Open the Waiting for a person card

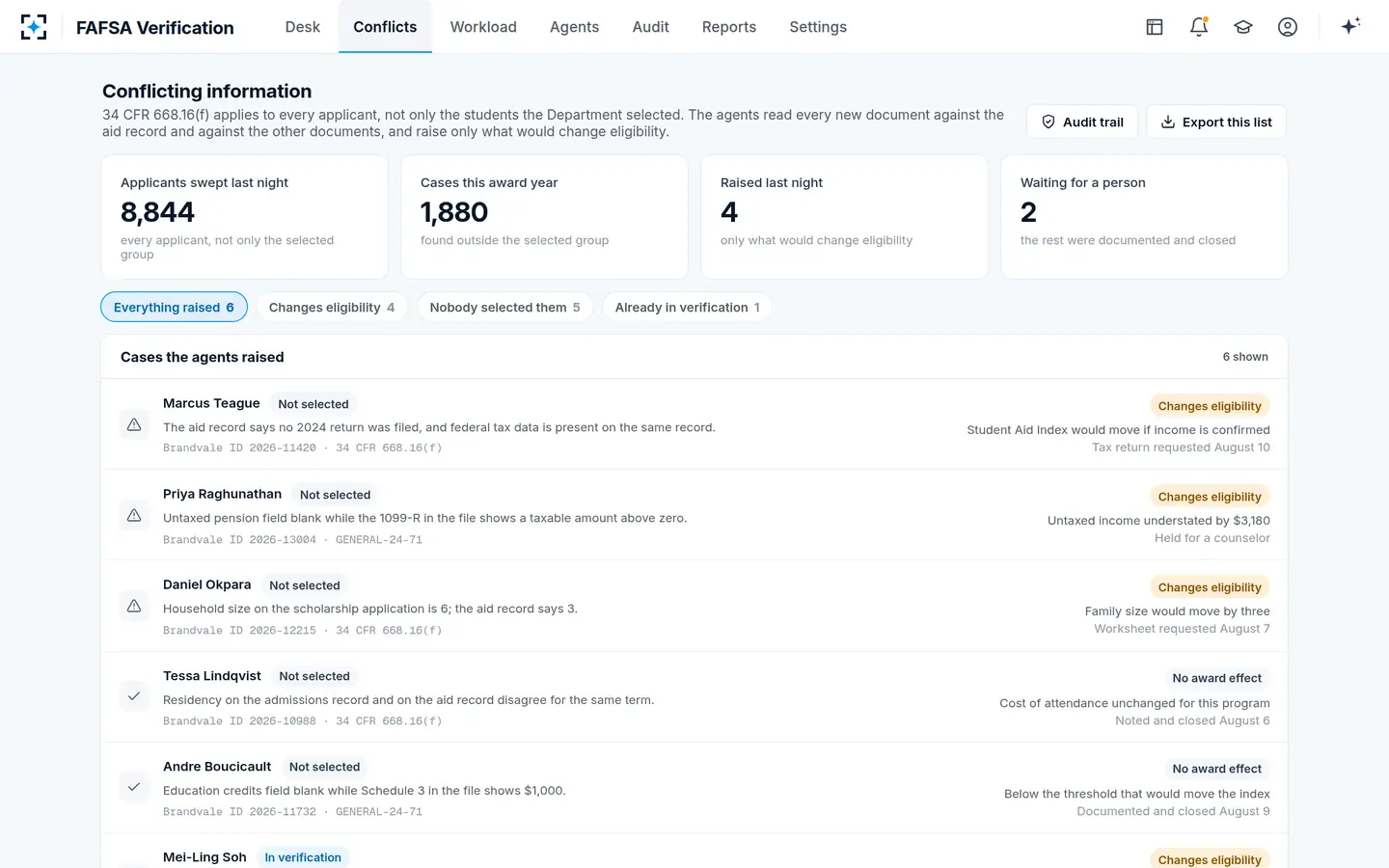pos(1144,217)
